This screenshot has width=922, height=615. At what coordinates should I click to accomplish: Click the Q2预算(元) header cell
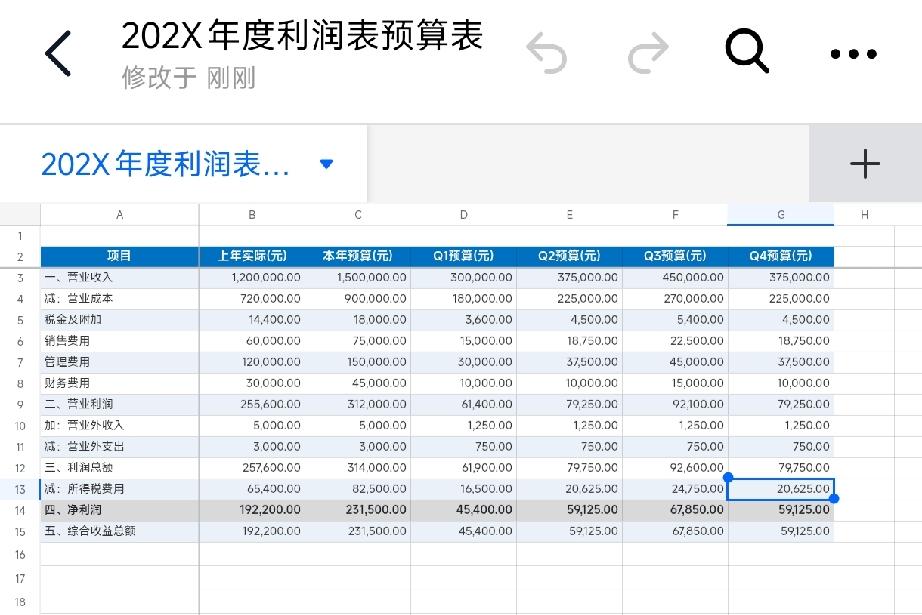pos(569,256)
